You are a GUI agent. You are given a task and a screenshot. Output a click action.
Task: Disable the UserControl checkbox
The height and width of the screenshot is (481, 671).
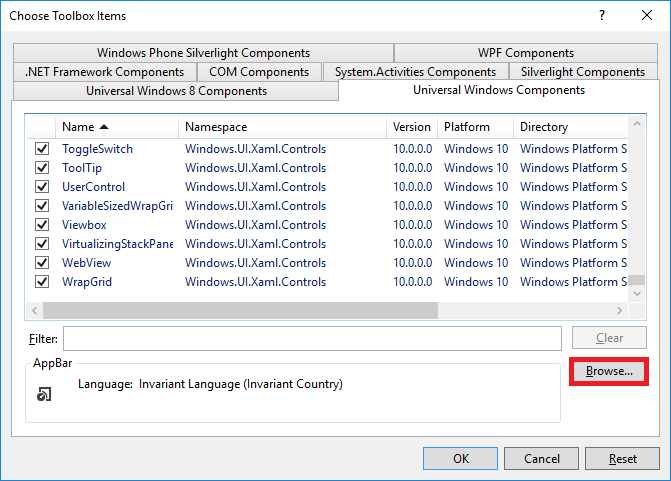[42, 187]
